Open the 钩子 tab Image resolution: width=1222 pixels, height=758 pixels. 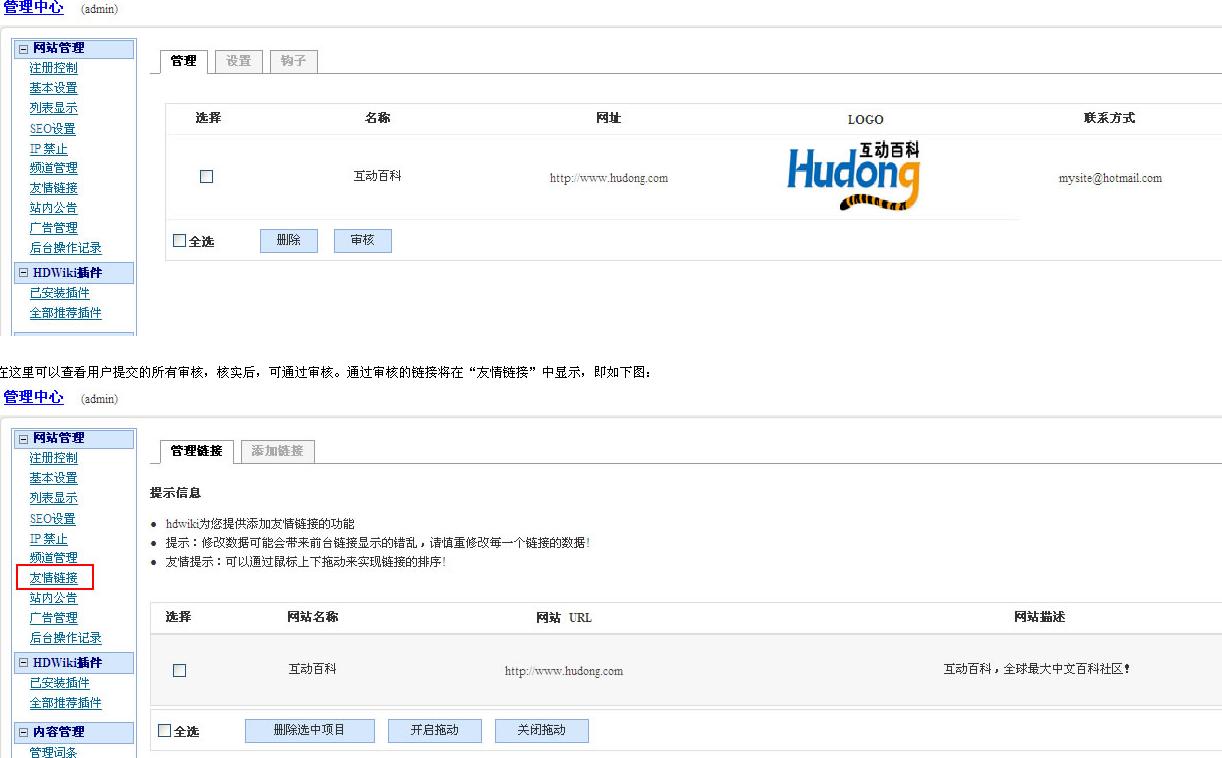pyautogui.click(x=293, y=61)
